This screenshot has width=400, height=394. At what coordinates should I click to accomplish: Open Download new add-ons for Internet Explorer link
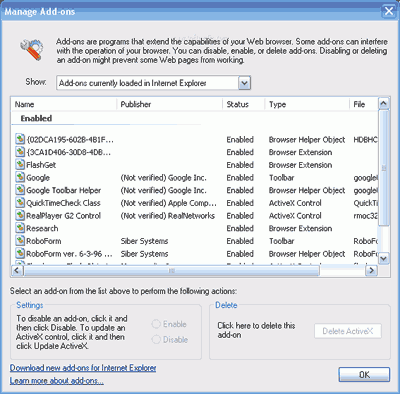coord(83,368)
